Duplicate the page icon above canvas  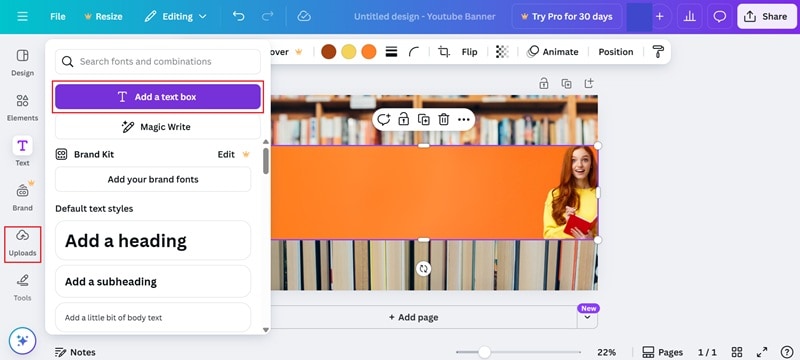pos(566,83)
